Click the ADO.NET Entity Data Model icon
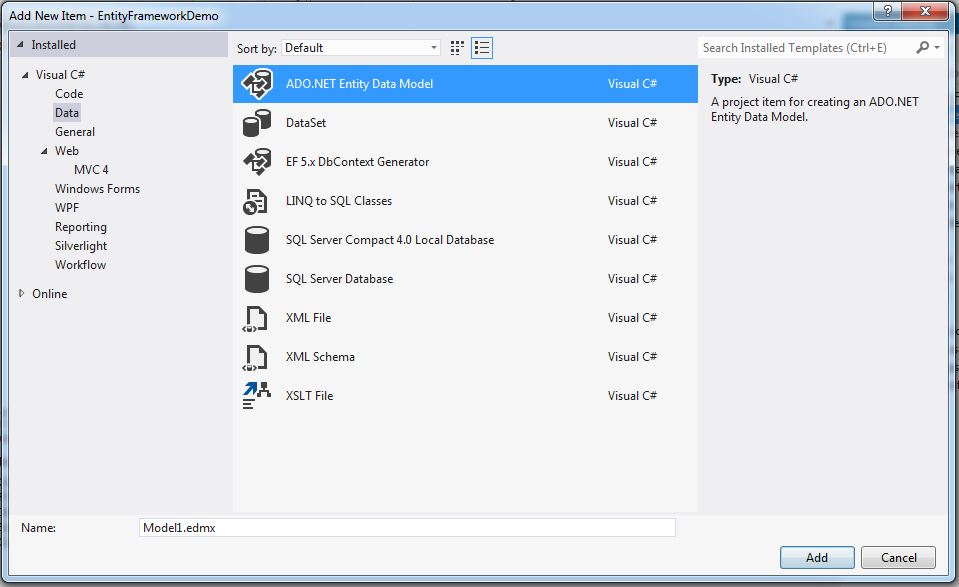The image size is (959, 587). (x=257, y=85)
